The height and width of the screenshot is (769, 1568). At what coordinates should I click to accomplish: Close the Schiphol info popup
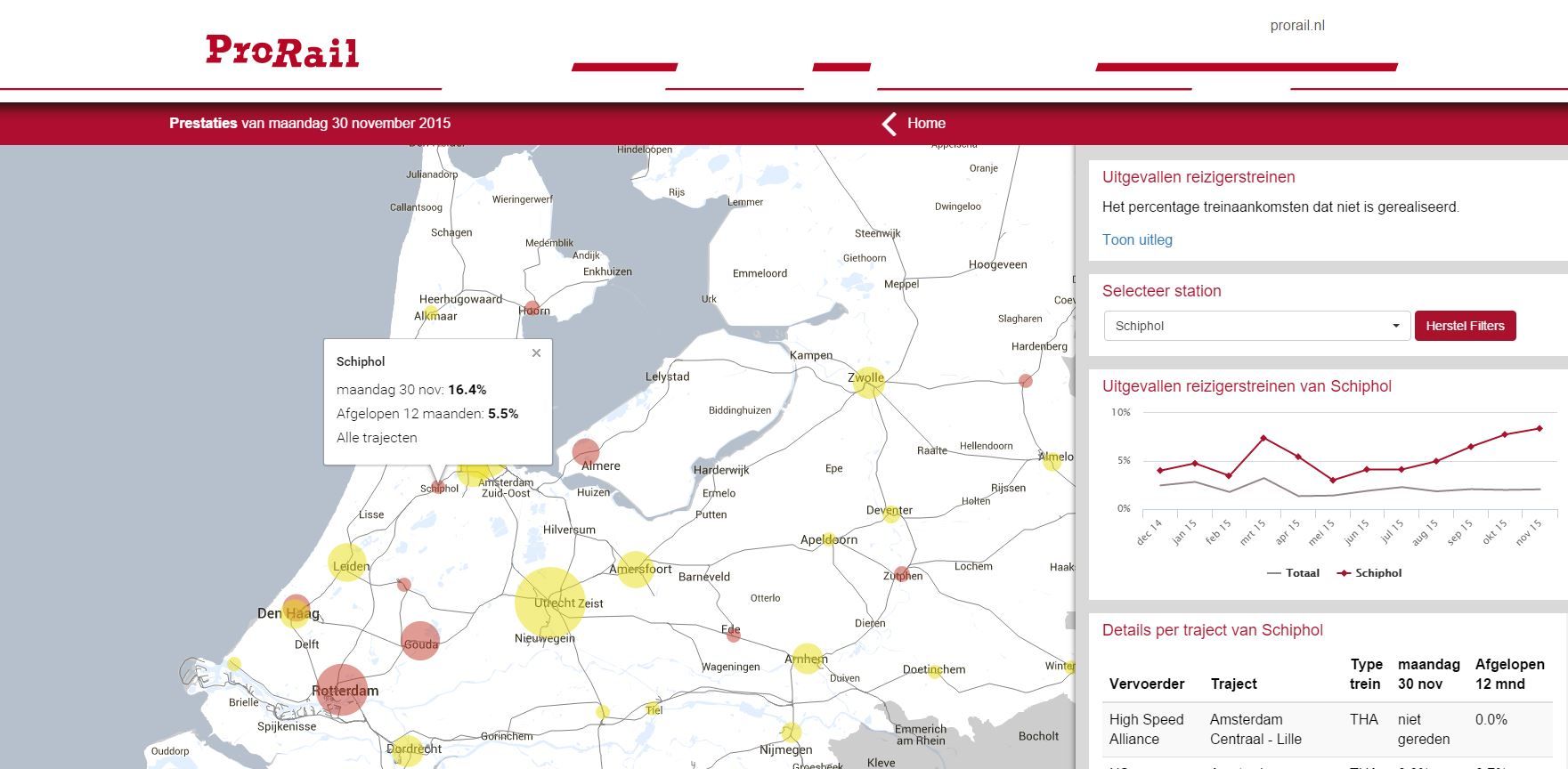[x=536, y=353]
